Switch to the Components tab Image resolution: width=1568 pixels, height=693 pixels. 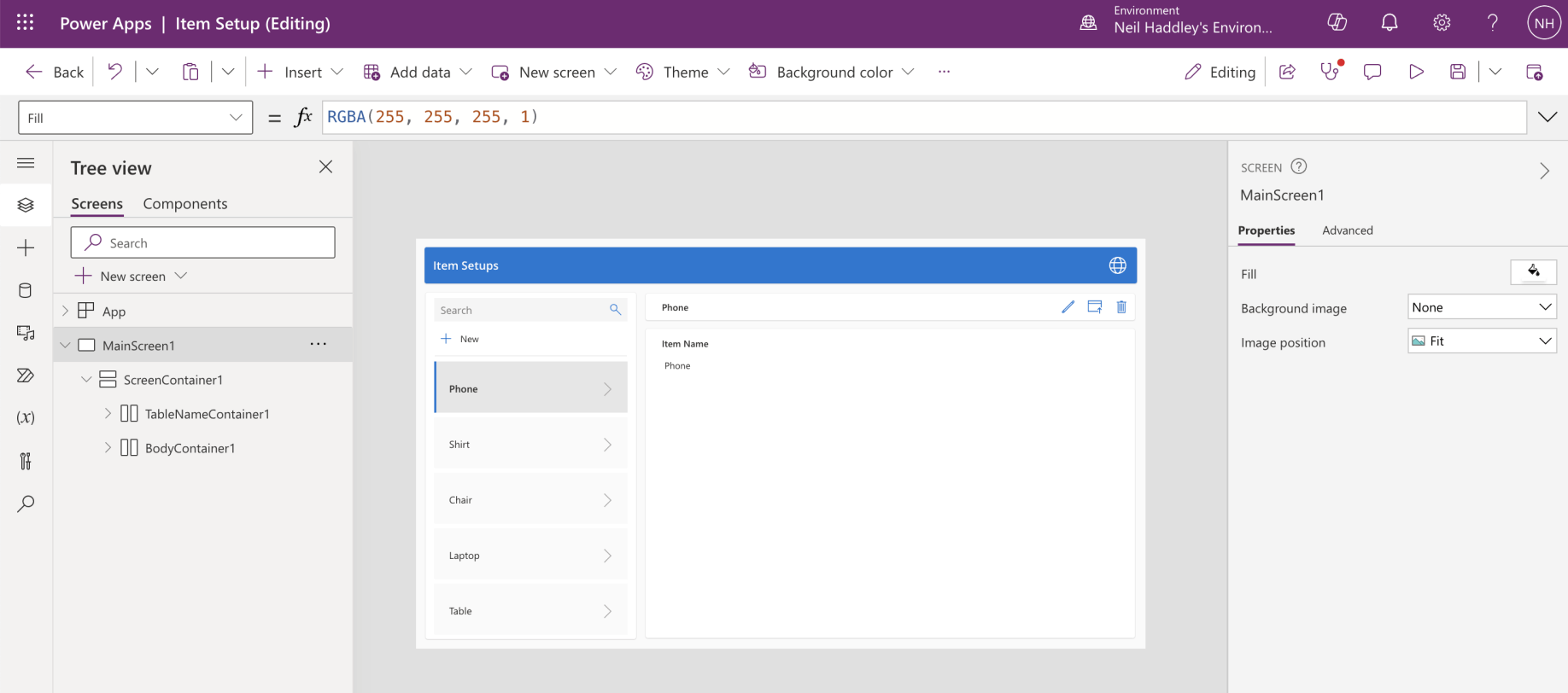184,204
